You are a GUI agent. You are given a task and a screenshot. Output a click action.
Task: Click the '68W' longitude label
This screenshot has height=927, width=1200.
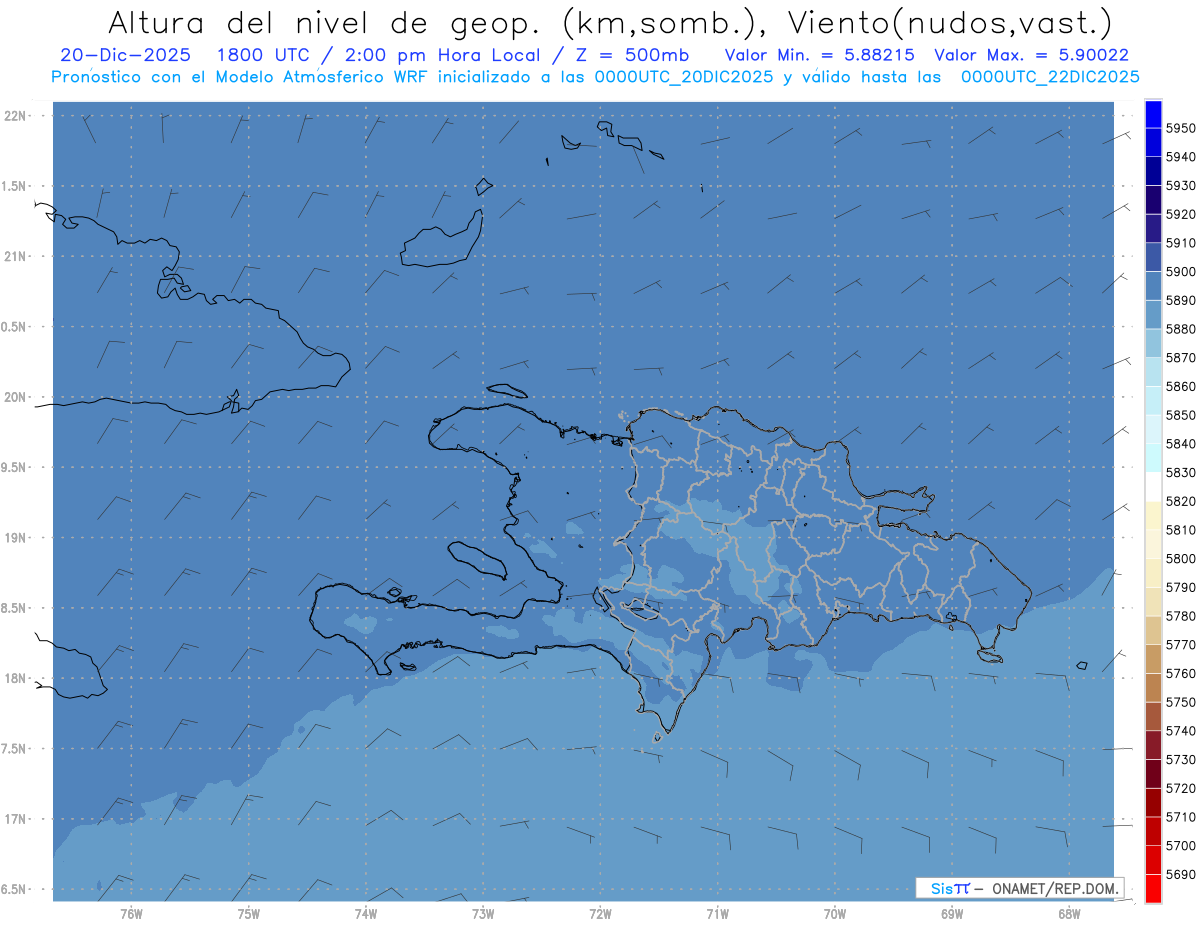coord(1069,914)
